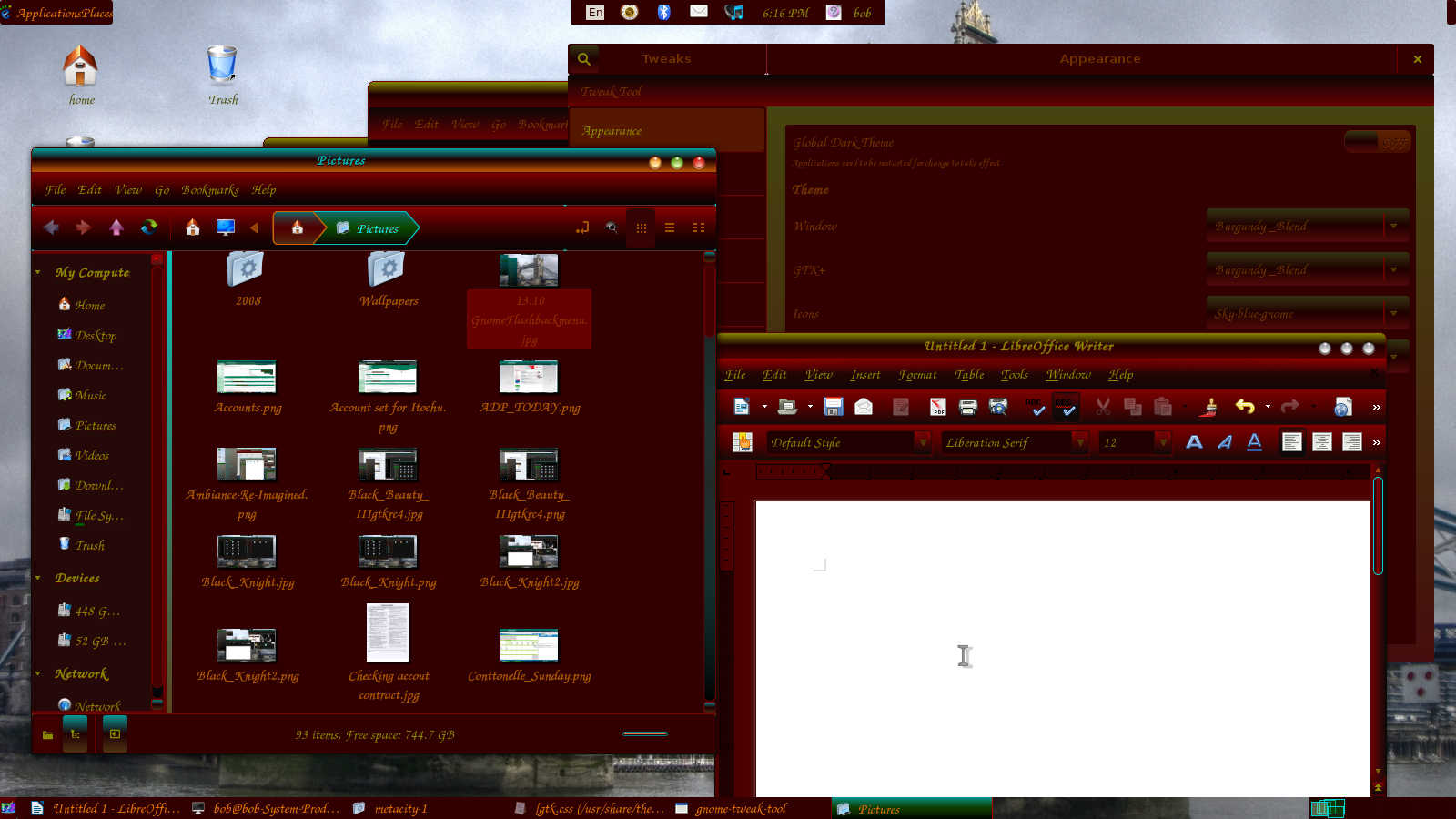
Task: Click the Writer vertical scrollbar
Action: pos(1378,525)
